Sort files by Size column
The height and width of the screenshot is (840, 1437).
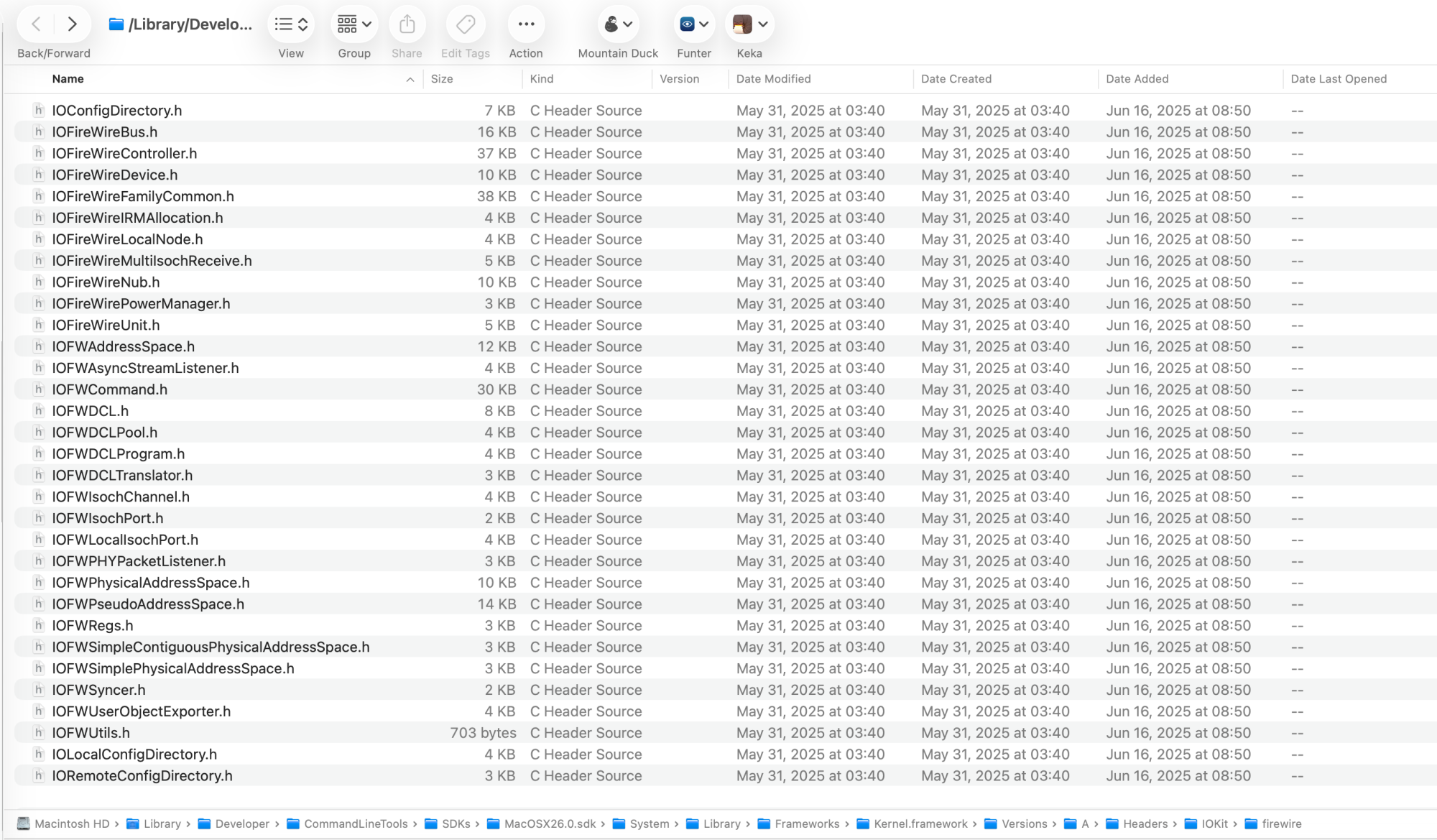coord(442,79)
